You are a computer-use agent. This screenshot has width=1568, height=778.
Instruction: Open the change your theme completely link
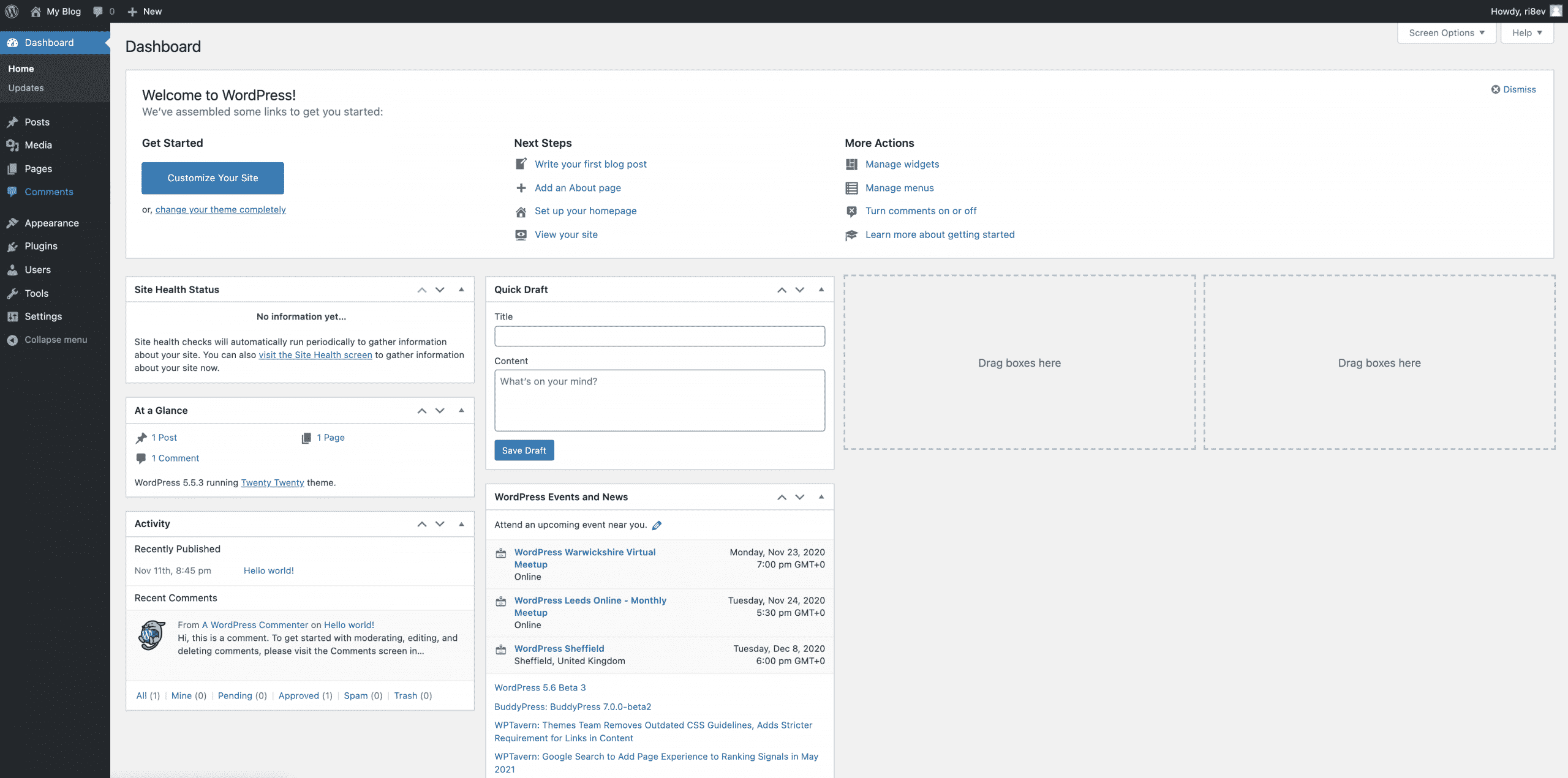pyautogui.click(x=221, y=209)
